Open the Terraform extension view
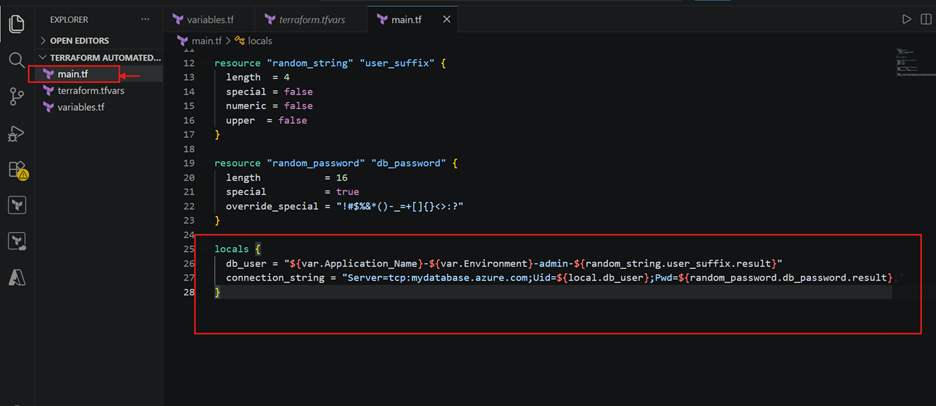The image size is (936, 406). click(17, 205)
